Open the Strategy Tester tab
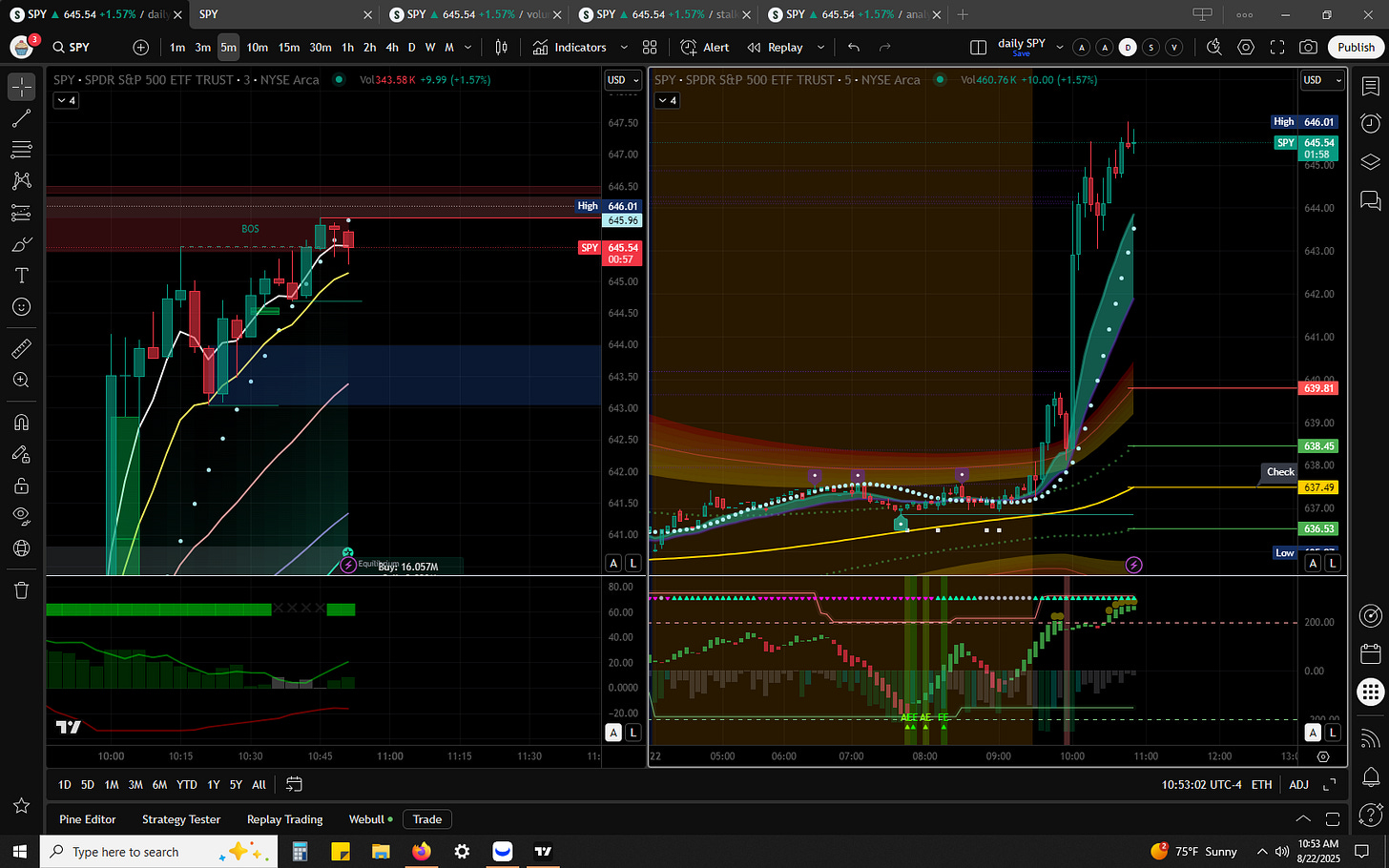This screenshot has height=868, width=1389. click(x=181, y=819)
